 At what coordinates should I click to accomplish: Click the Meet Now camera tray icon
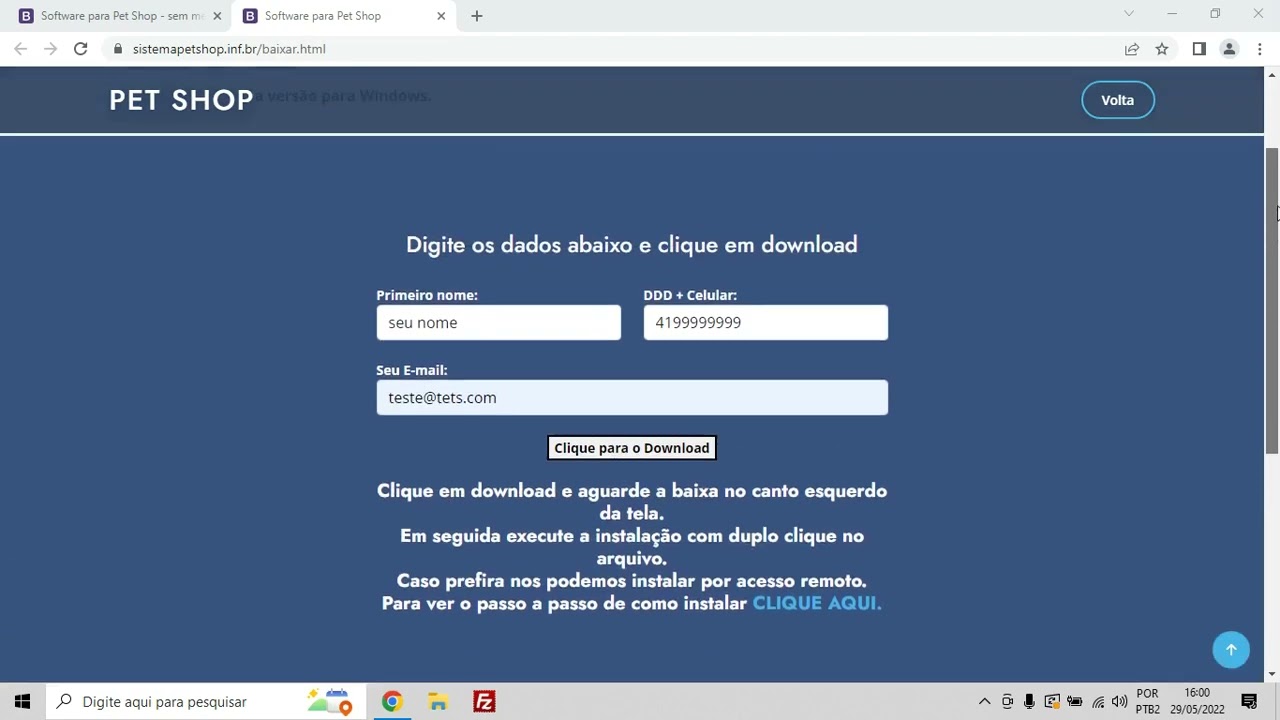(x=1007, y=702)
